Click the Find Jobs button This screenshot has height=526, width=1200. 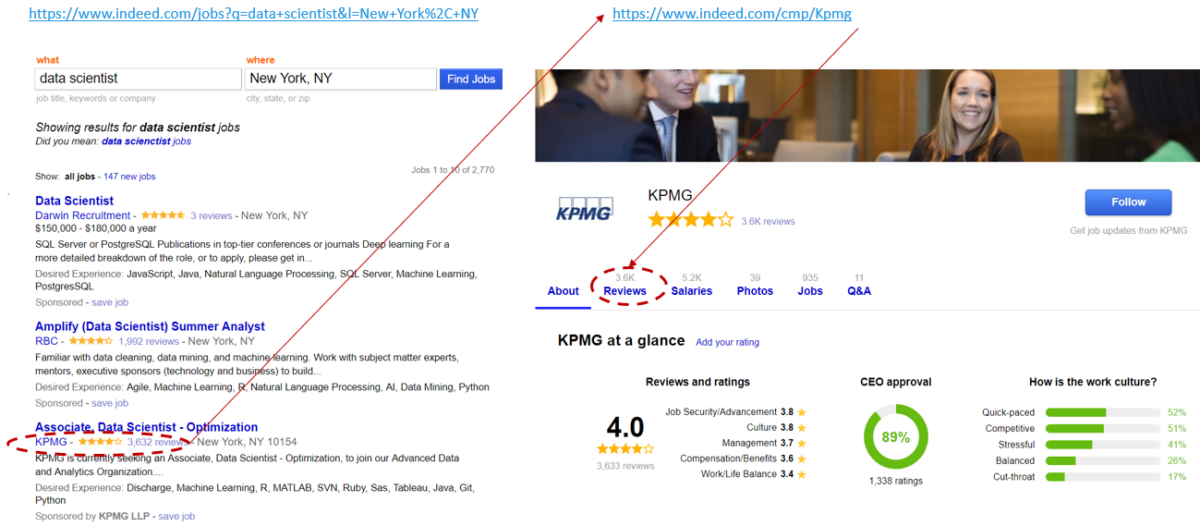471,79
